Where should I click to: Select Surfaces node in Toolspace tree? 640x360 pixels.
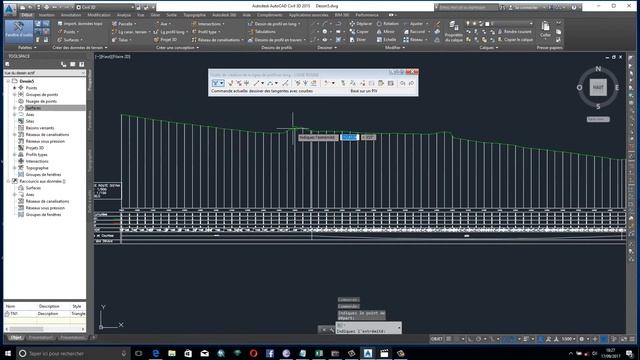33,108
